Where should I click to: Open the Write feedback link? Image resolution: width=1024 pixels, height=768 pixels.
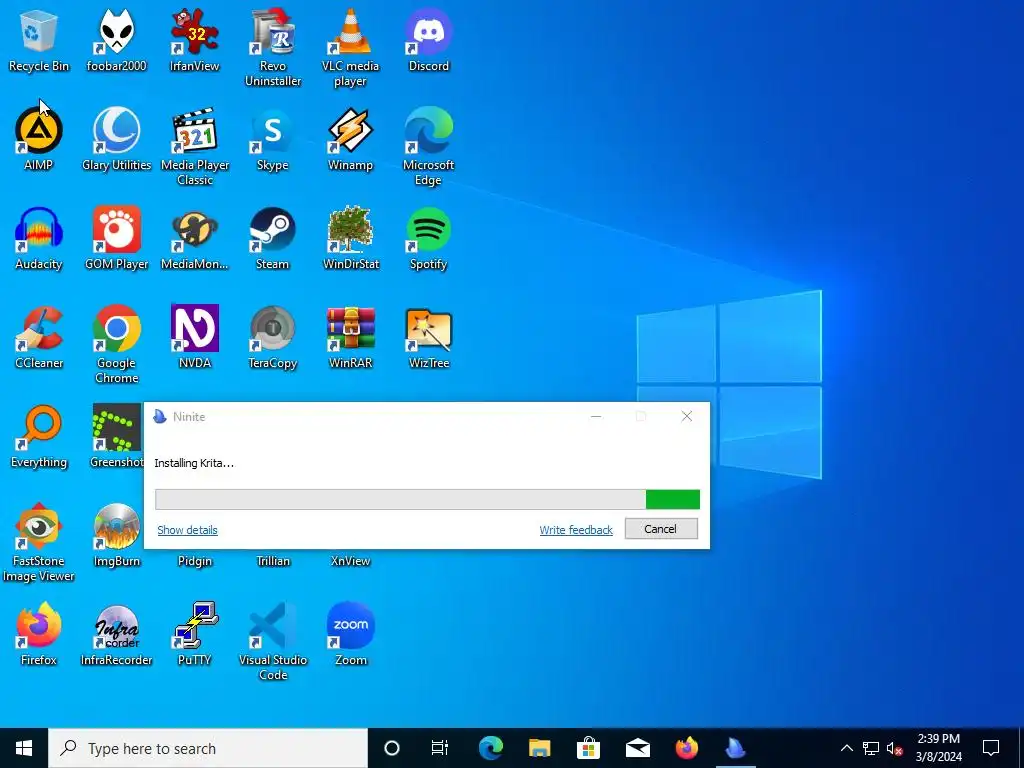[576, 530]
